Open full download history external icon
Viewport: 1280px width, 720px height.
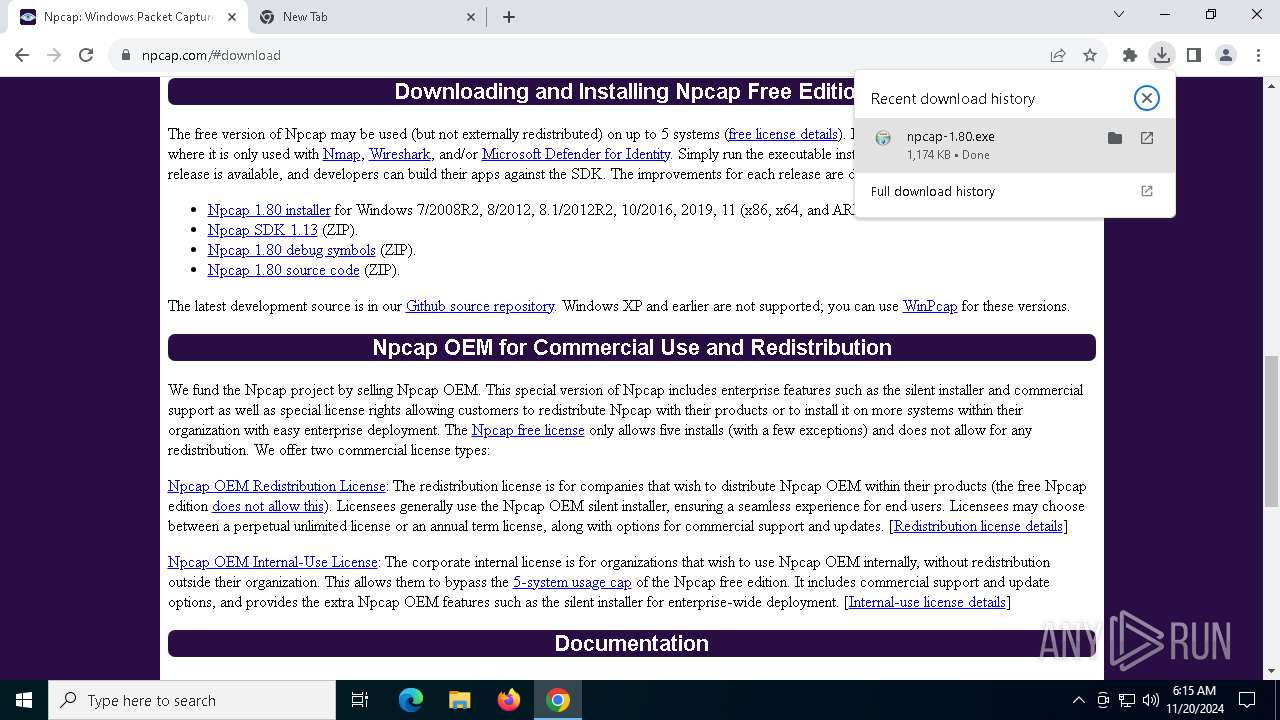click(x=1147, y=191)
